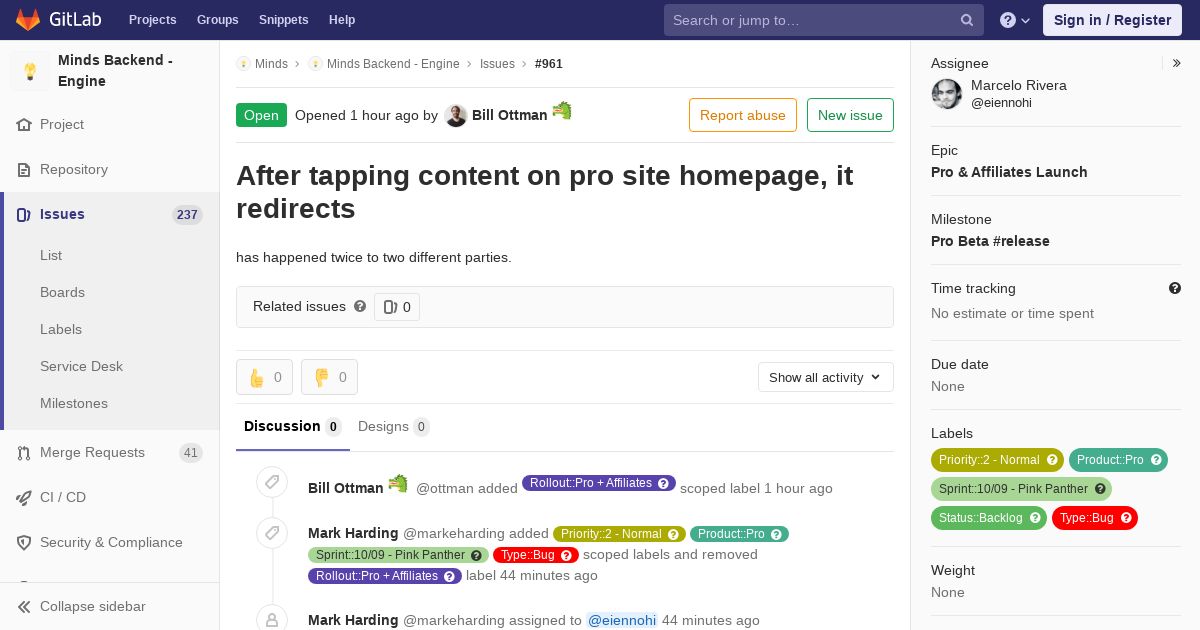
Task: Open the Groups menu in top navbar
Action: pos(218,20)
